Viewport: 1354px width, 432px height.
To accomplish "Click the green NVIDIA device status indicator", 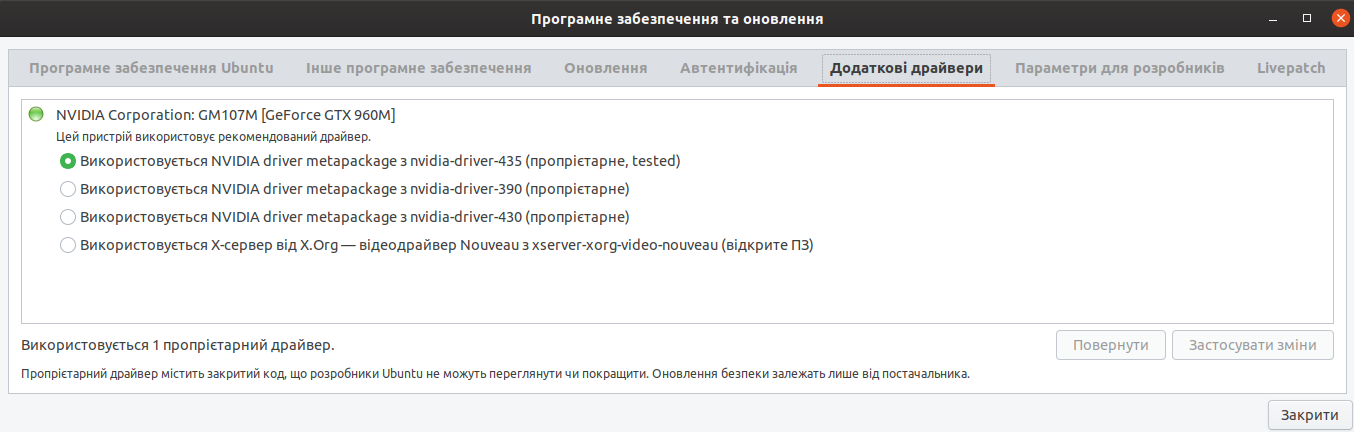I will pyautogui.click(x=37, y=114).
